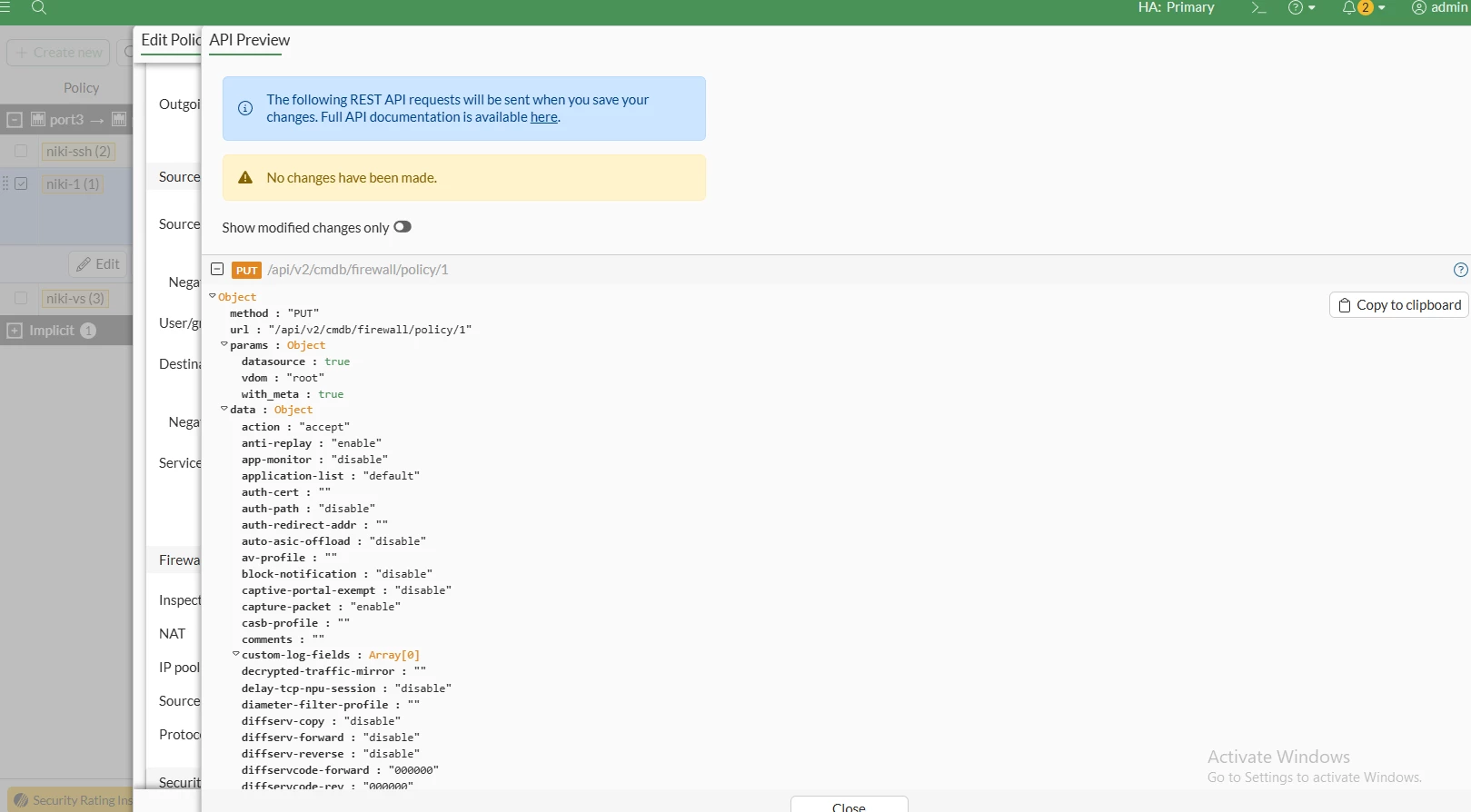Click the application-list : "default" line
Screen dimensions: 1471x812
pyautogui.click(x=331, y=476)
